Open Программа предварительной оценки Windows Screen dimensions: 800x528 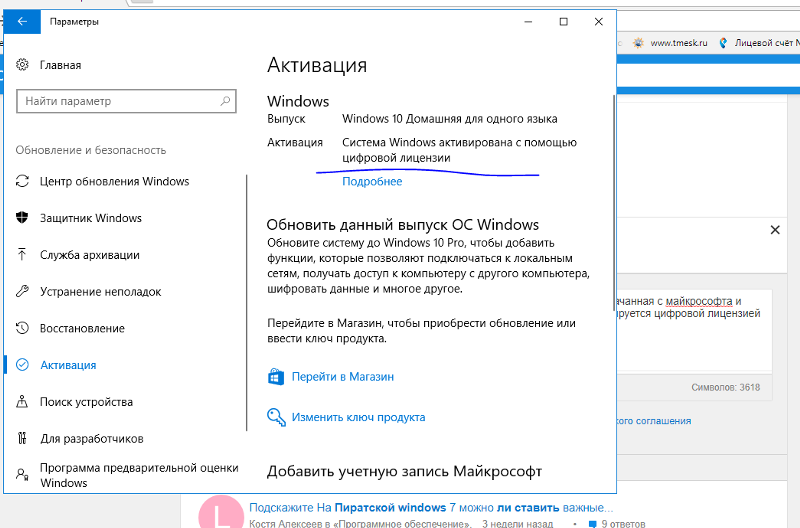tap(138, 475)
